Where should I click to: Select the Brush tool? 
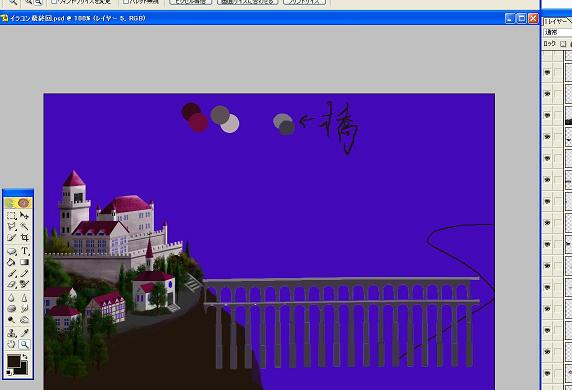click(x=12, y=273)
